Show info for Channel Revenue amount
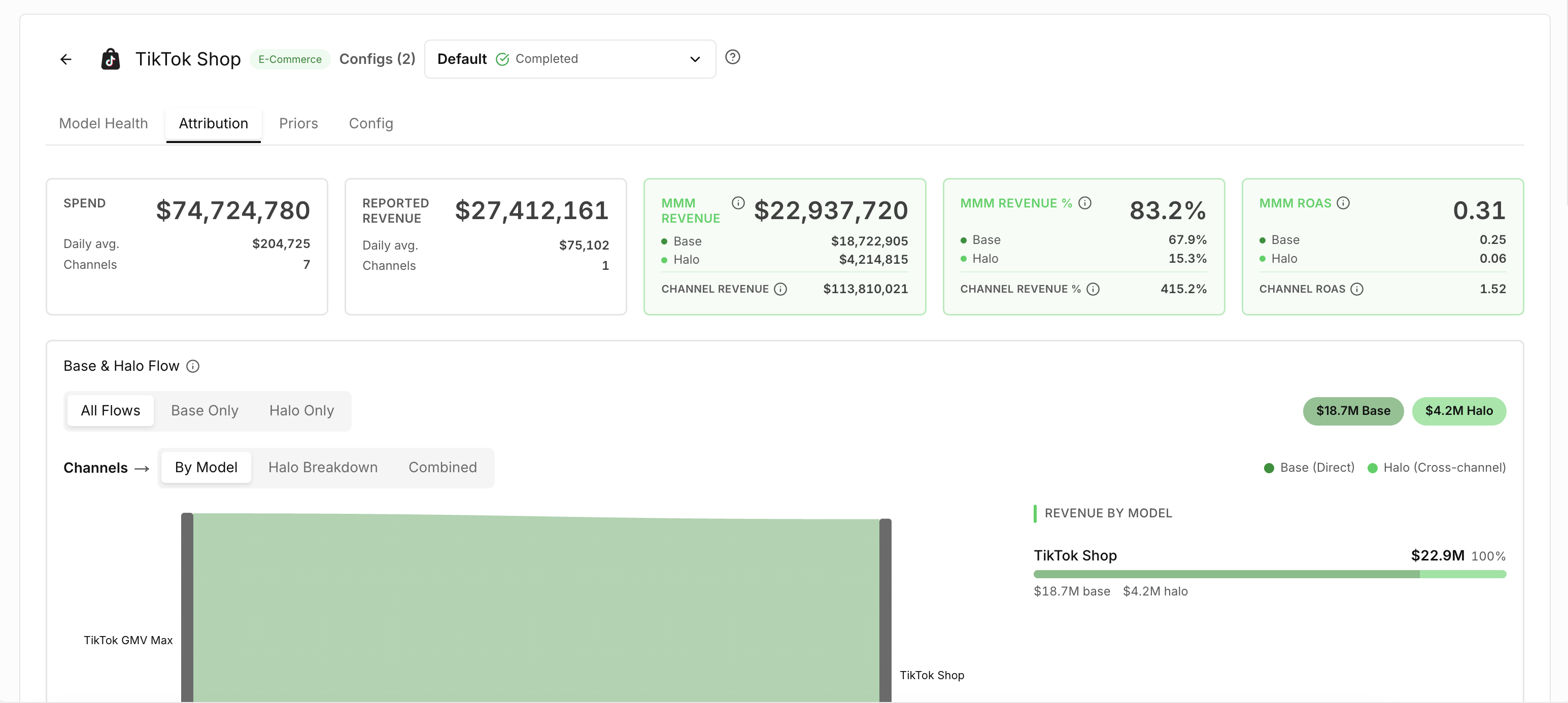Screen dimensions: 1568x703 (780, 289)
